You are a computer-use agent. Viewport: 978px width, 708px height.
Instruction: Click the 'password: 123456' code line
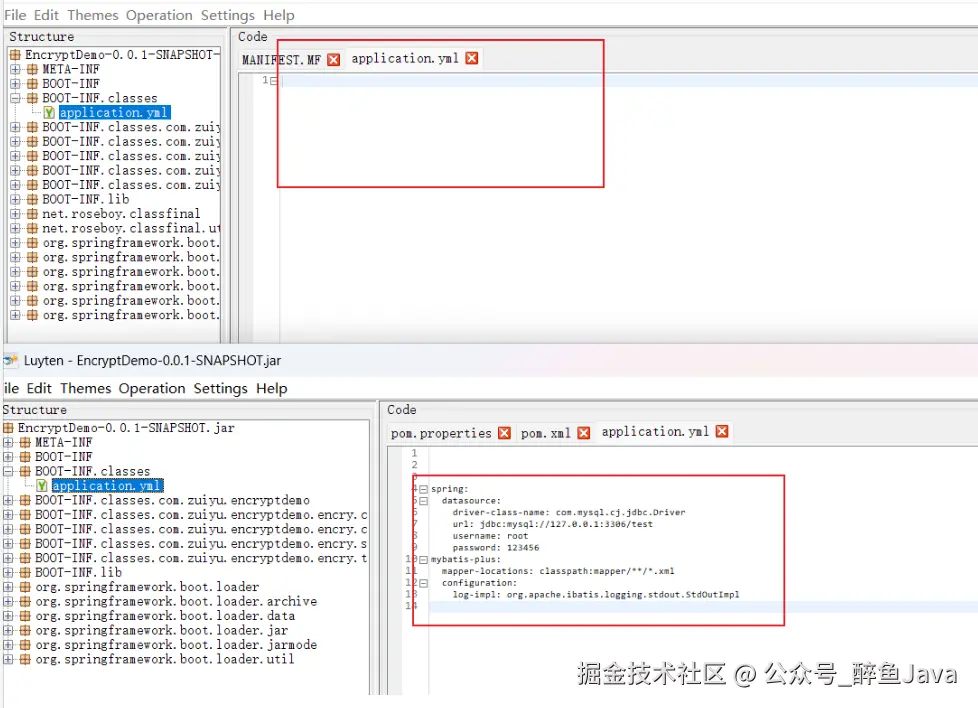(x=496, y=548)
